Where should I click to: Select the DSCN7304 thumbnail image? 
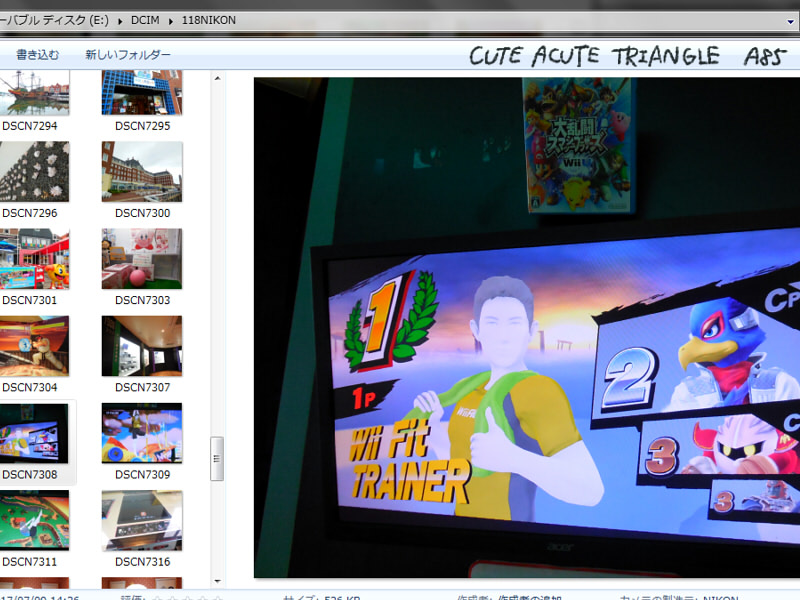34,346
